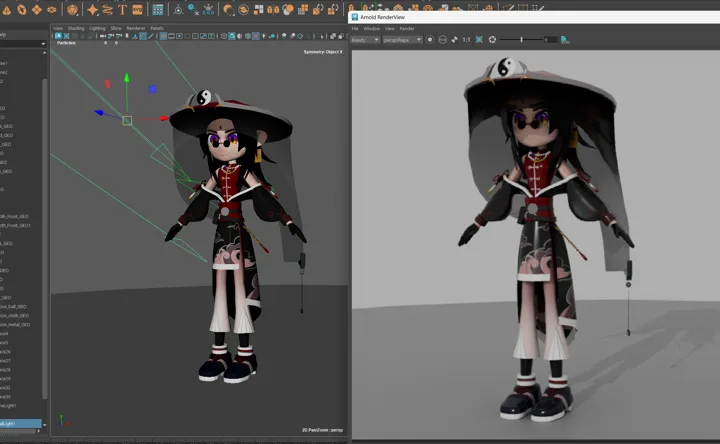Select the on_ball_GEO outliner row

click(21, 306)
